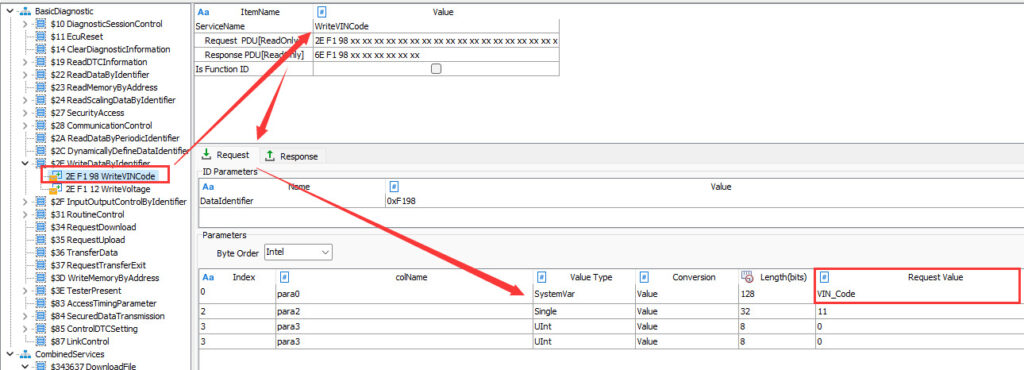Click the DataIdentifier name cell
This screenshot has width=1024, height=370.
point(291,201)
